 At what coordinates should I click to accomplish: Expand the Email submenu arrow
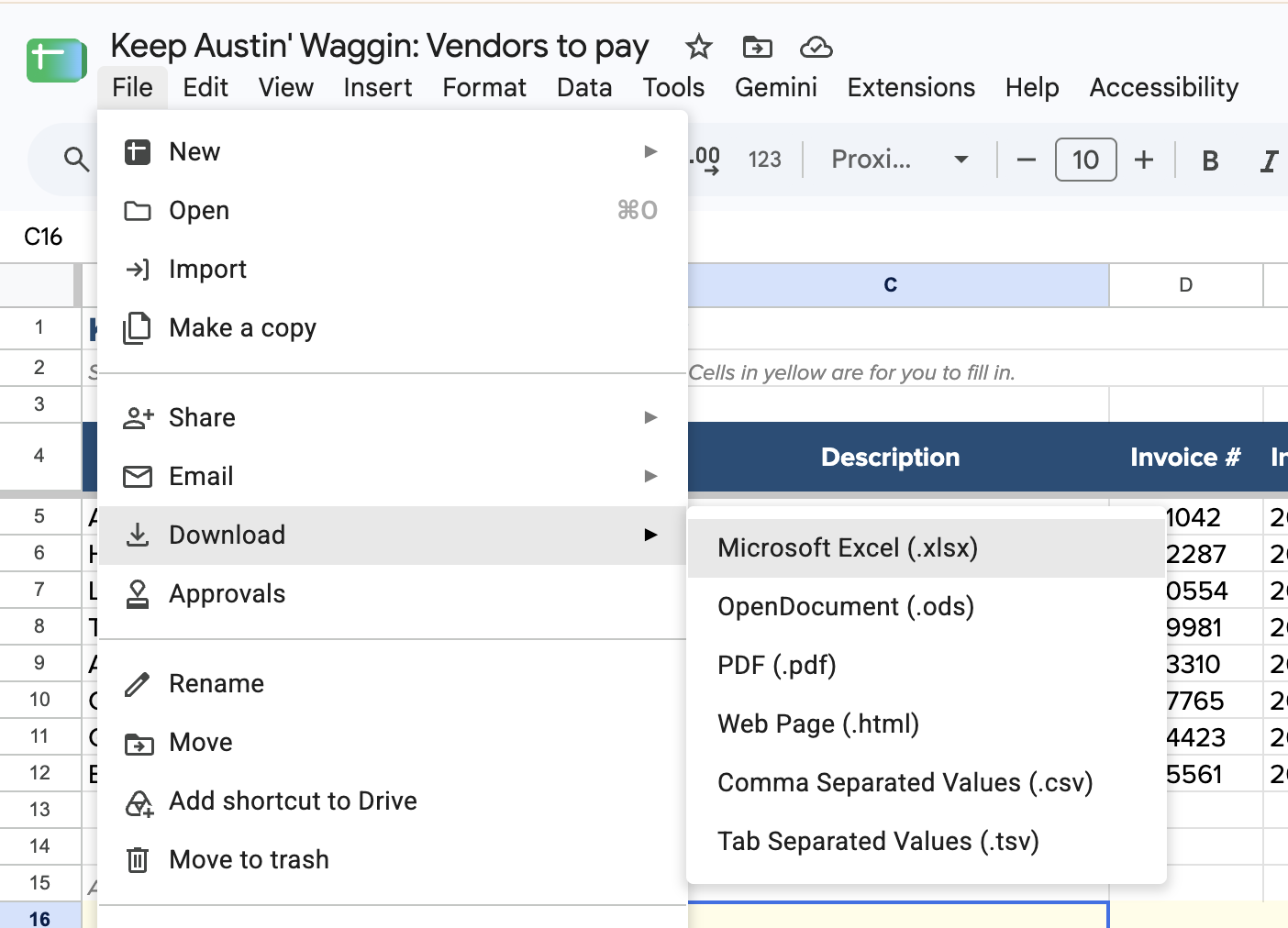(x=650, y=476)
